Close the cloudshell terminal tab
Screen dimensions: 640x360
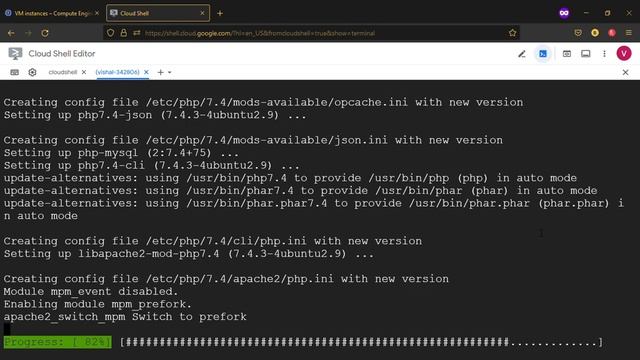(84, 72)
